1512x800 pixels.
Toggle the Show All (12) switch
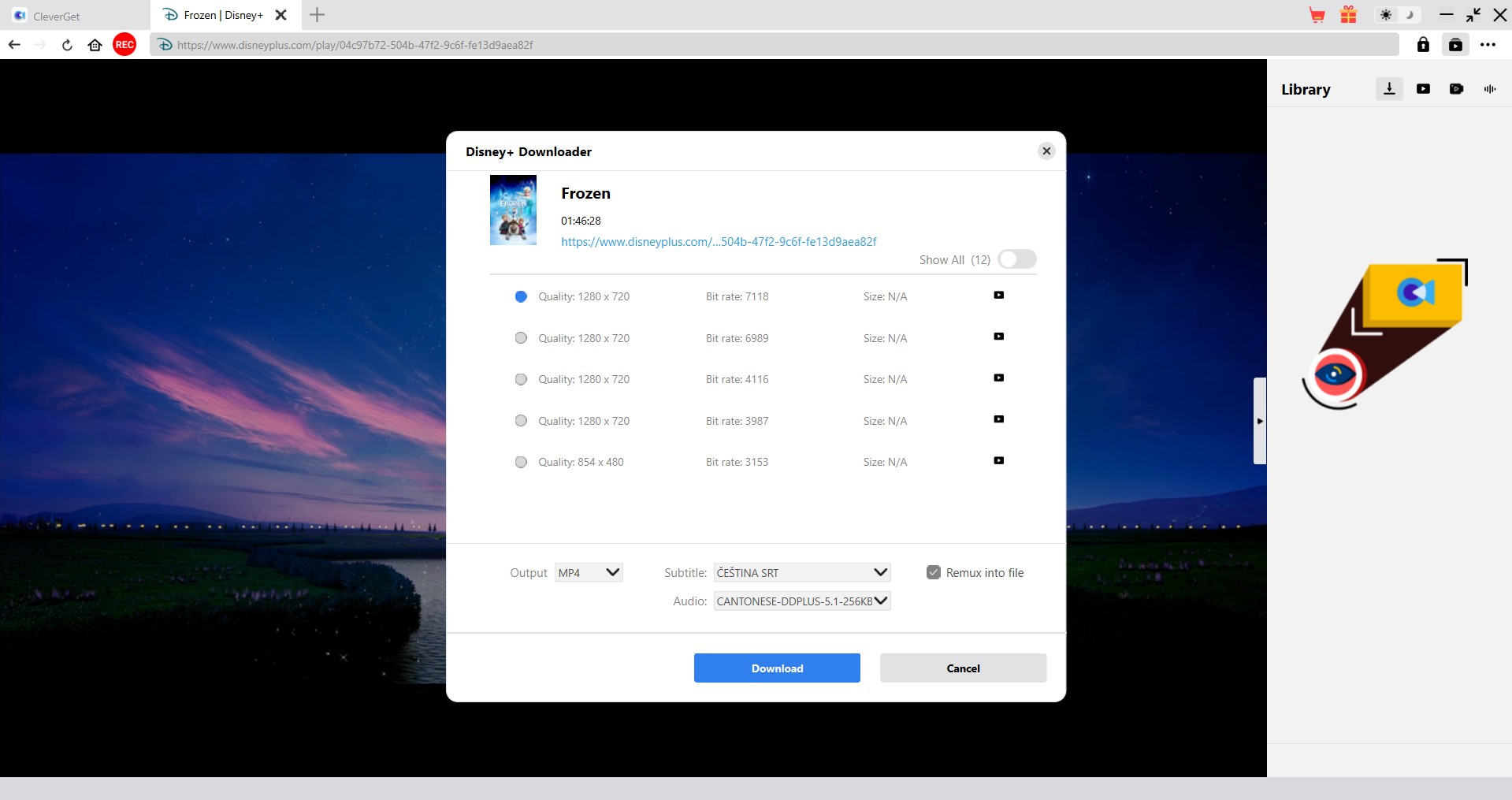1016,259
